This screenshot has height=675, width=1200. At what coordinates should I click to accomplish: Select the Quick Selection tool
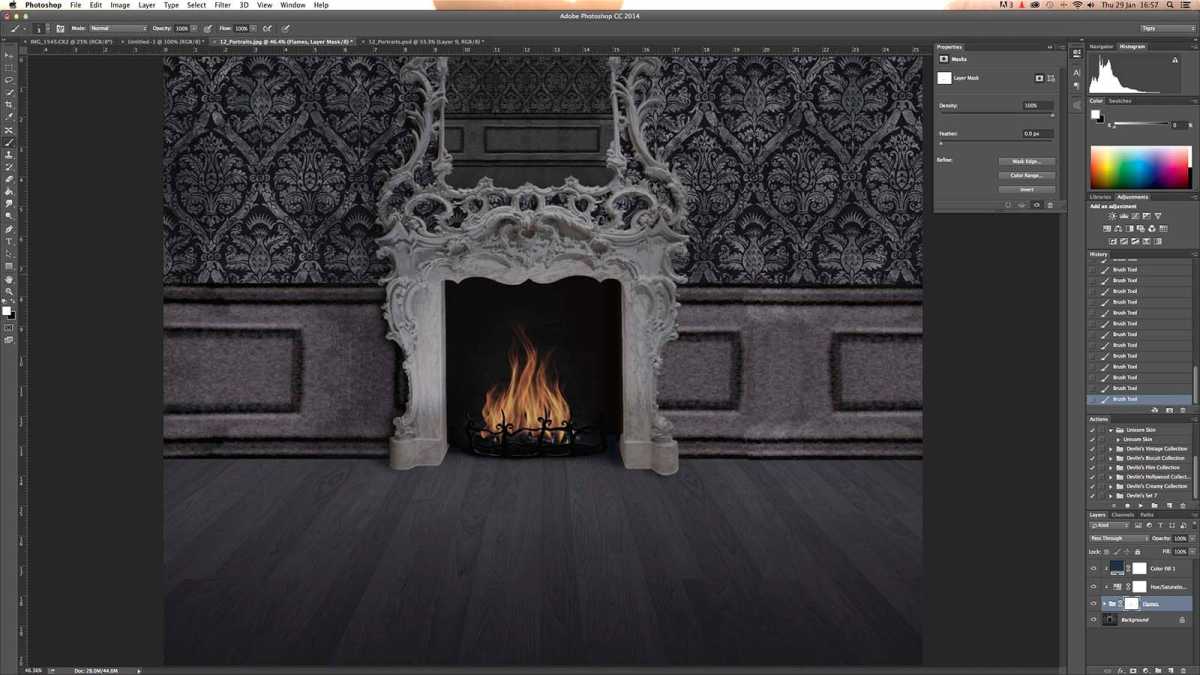(x=9, y=92)
